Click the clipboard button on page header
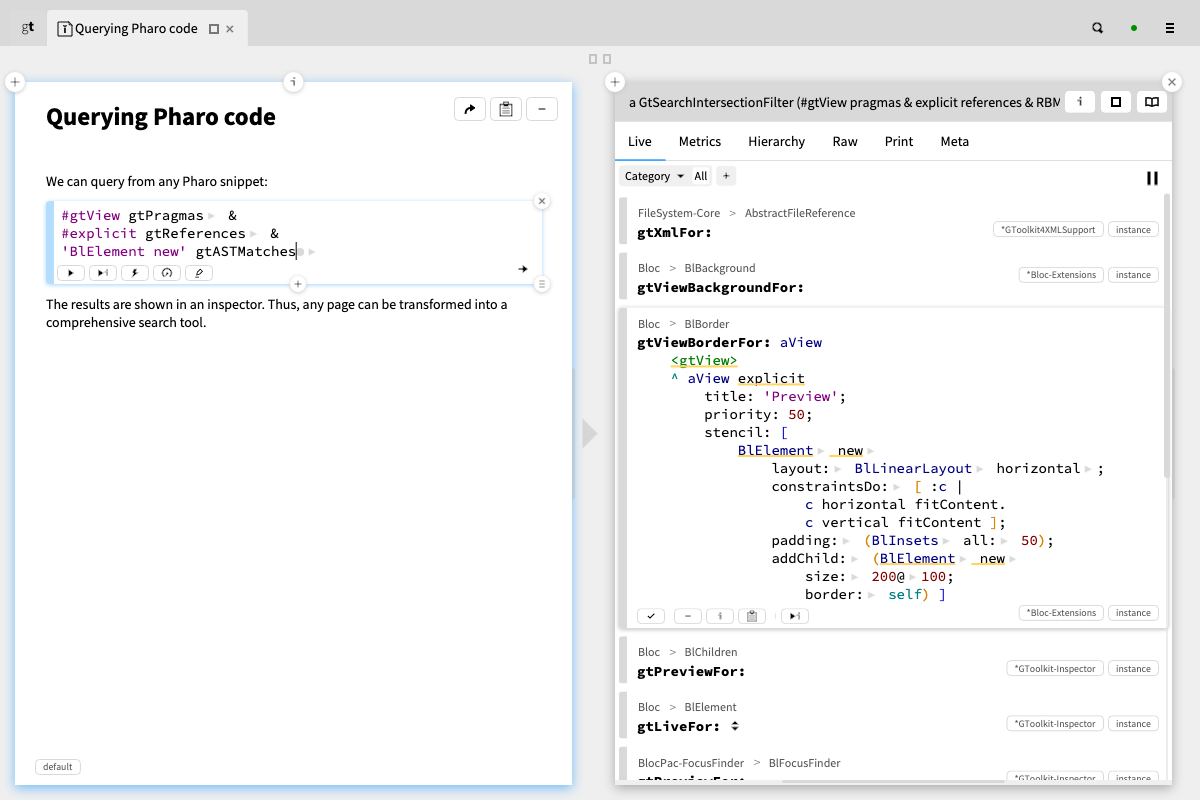The width and height of the screenshot is (1200, 800). coord(506,109)
